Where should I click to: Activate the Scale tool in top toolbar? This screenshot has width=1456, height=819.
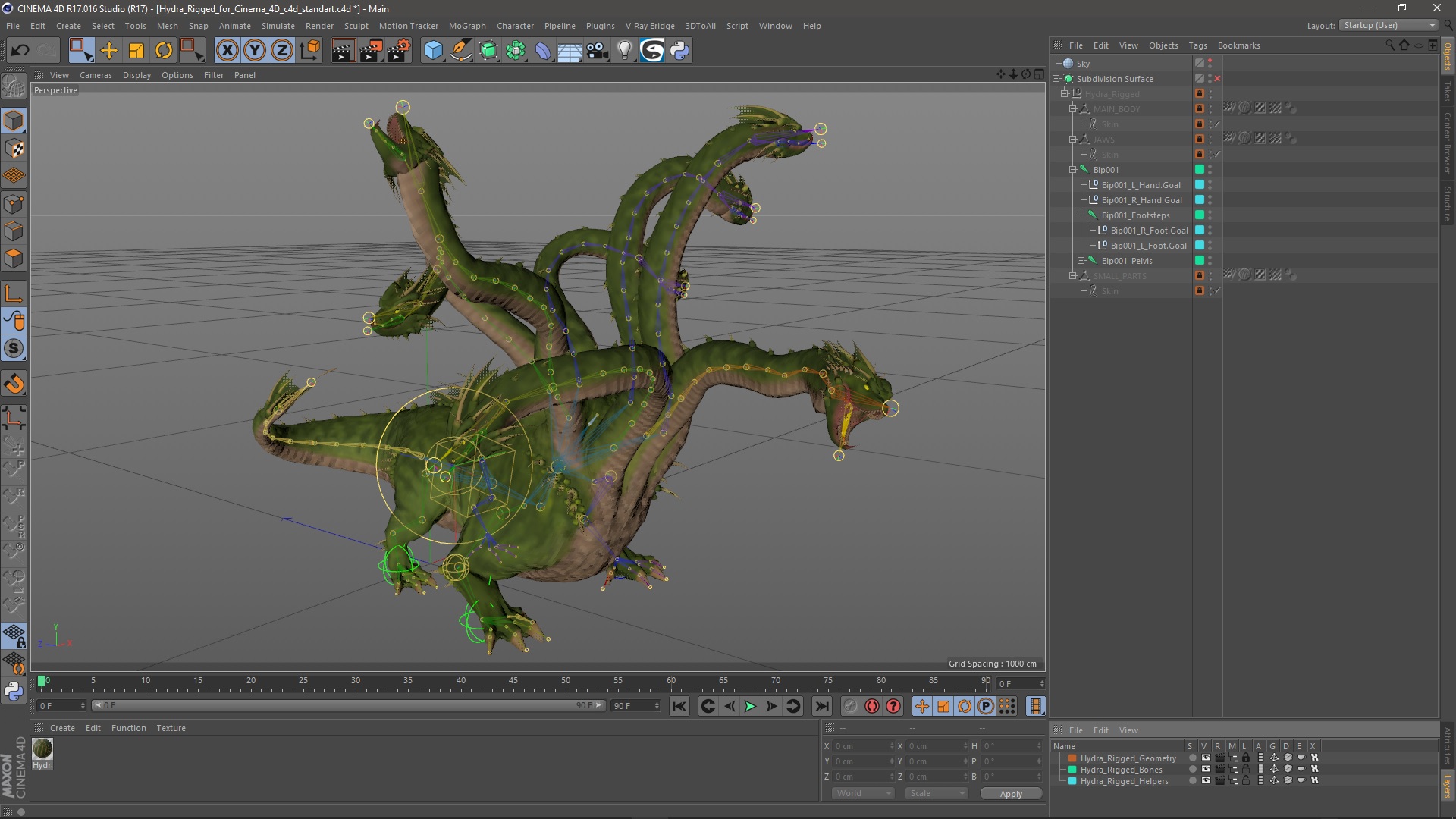click(136, 51)
